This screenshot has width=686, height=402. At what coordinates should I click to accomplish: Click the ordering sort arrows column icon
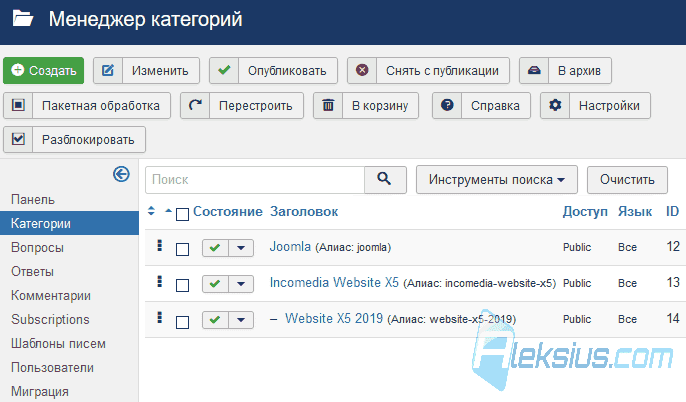(x=151, y=211)
